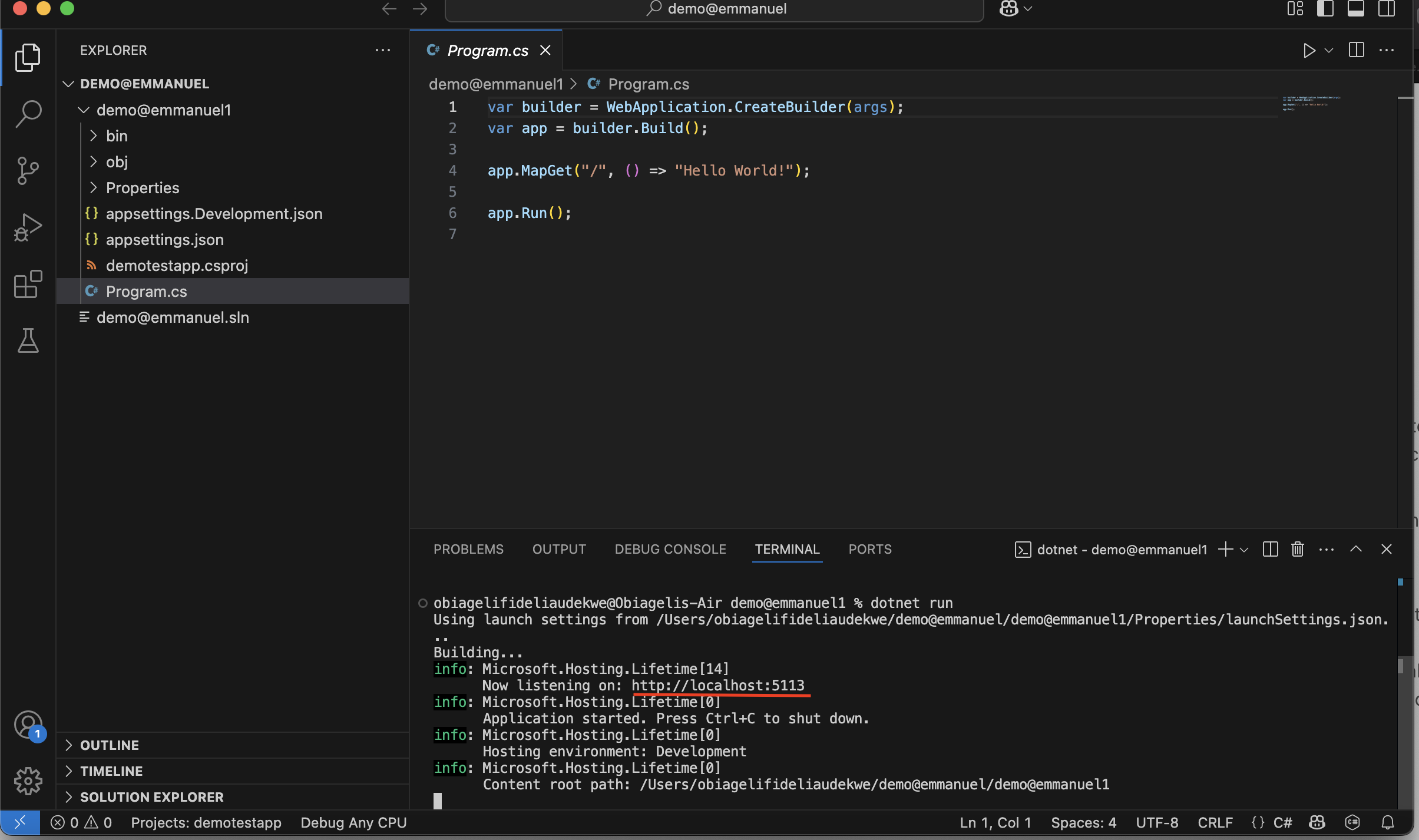The height and width of the screenshot is (840, 1419).
Task: Maximize the panel size chevron
Action: tap(1356, 549)
